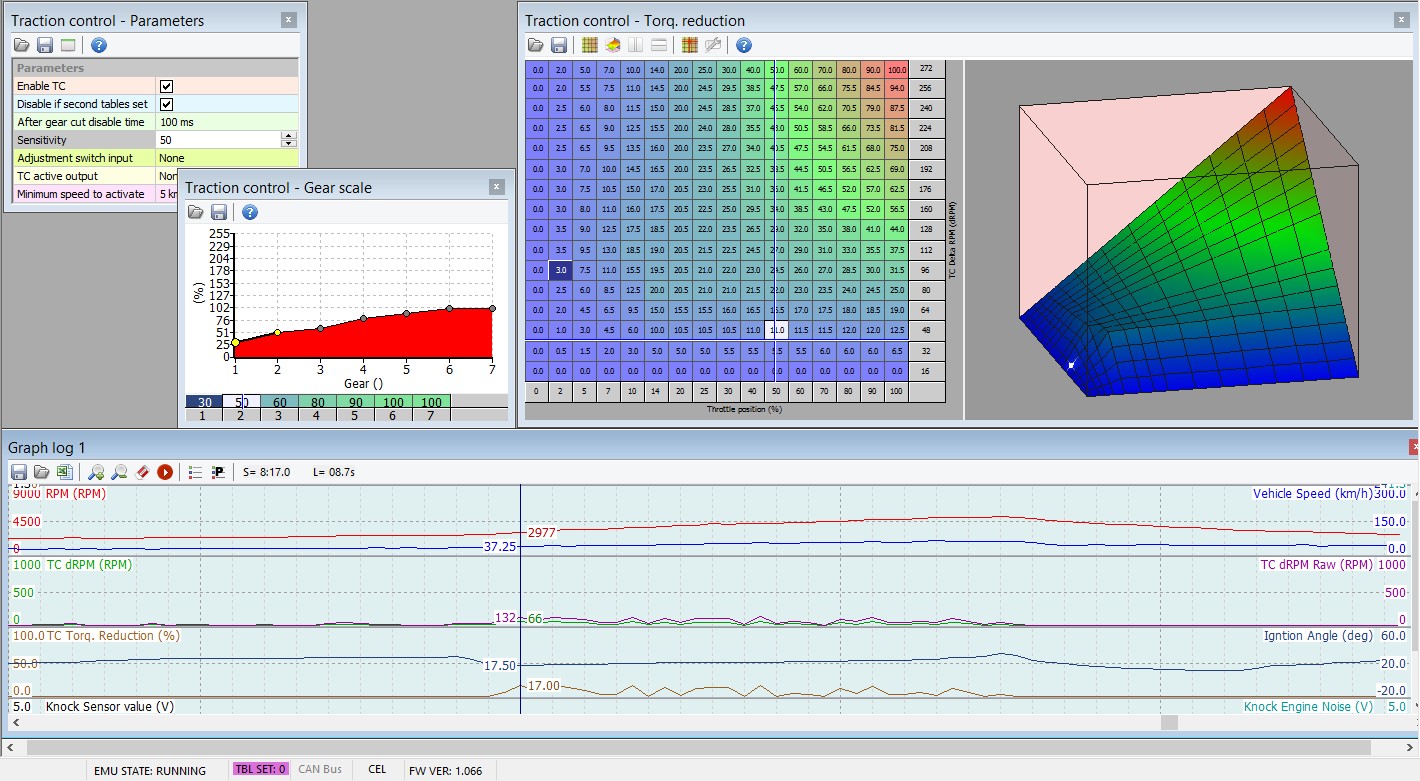Open help for Traction control Parameters

pyautogui.click(x=98, y=45)
